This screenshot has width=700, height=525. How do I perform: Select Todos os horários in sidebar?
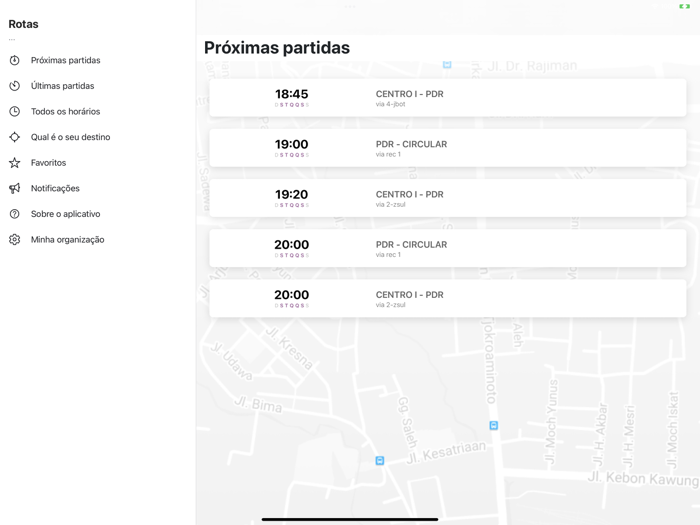click(x=66, y=111)
